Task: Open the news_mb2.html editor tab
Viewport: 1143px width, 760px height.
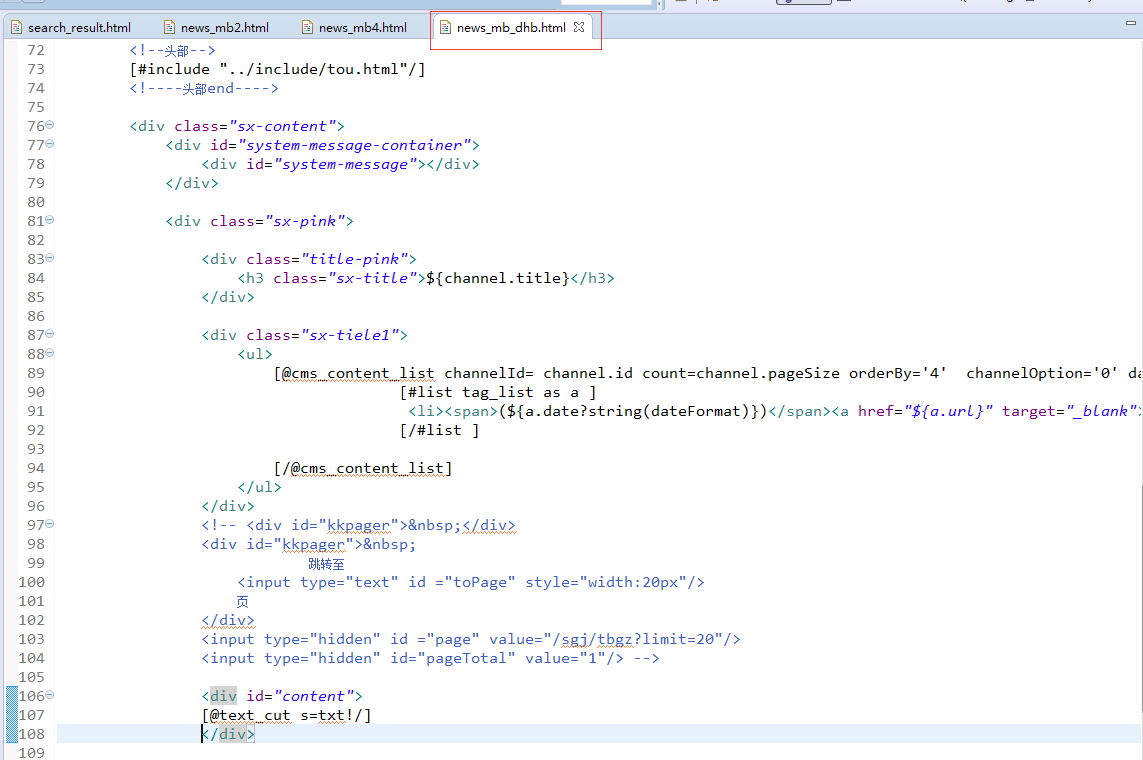Action: [x=224, y=28]
